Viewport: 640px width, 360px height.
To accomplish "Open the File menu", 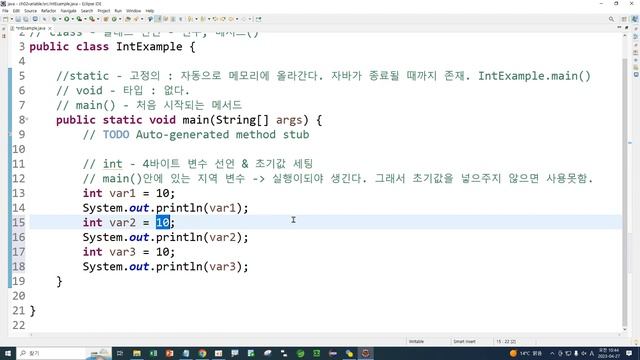I will 5,11.
